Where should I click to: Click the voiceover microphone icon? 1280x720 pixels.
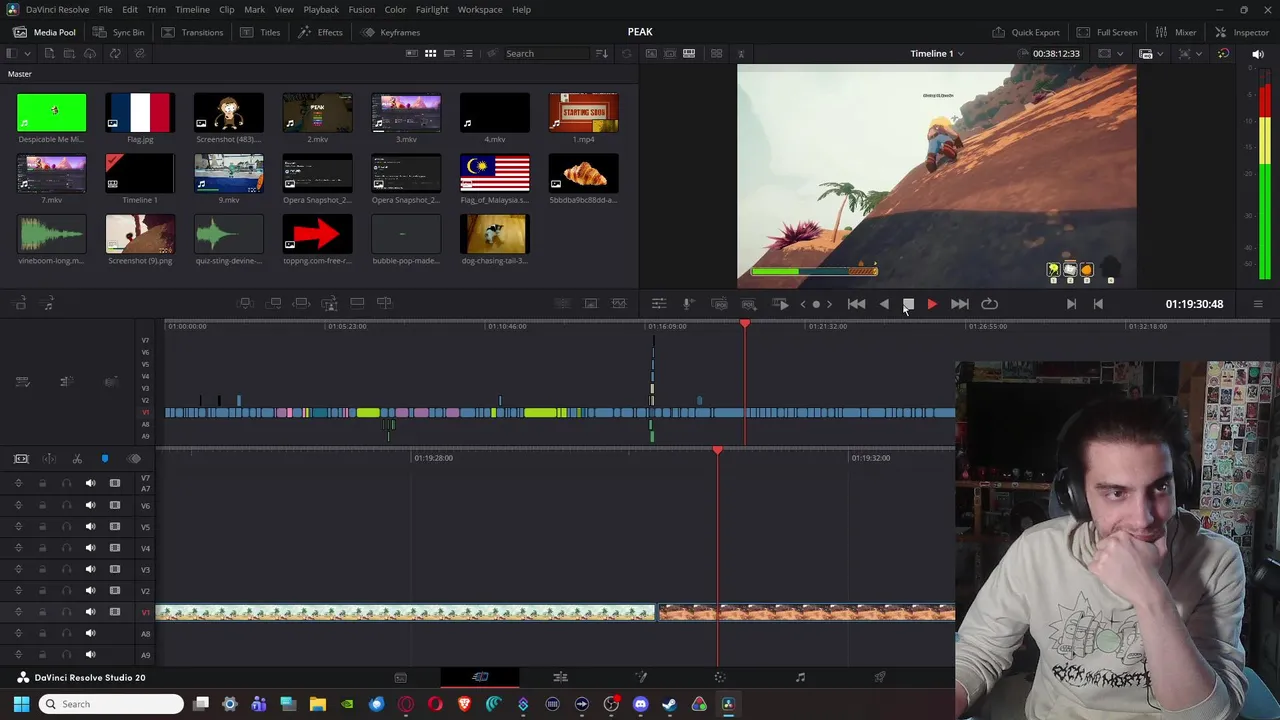click(x=688, y=304)
